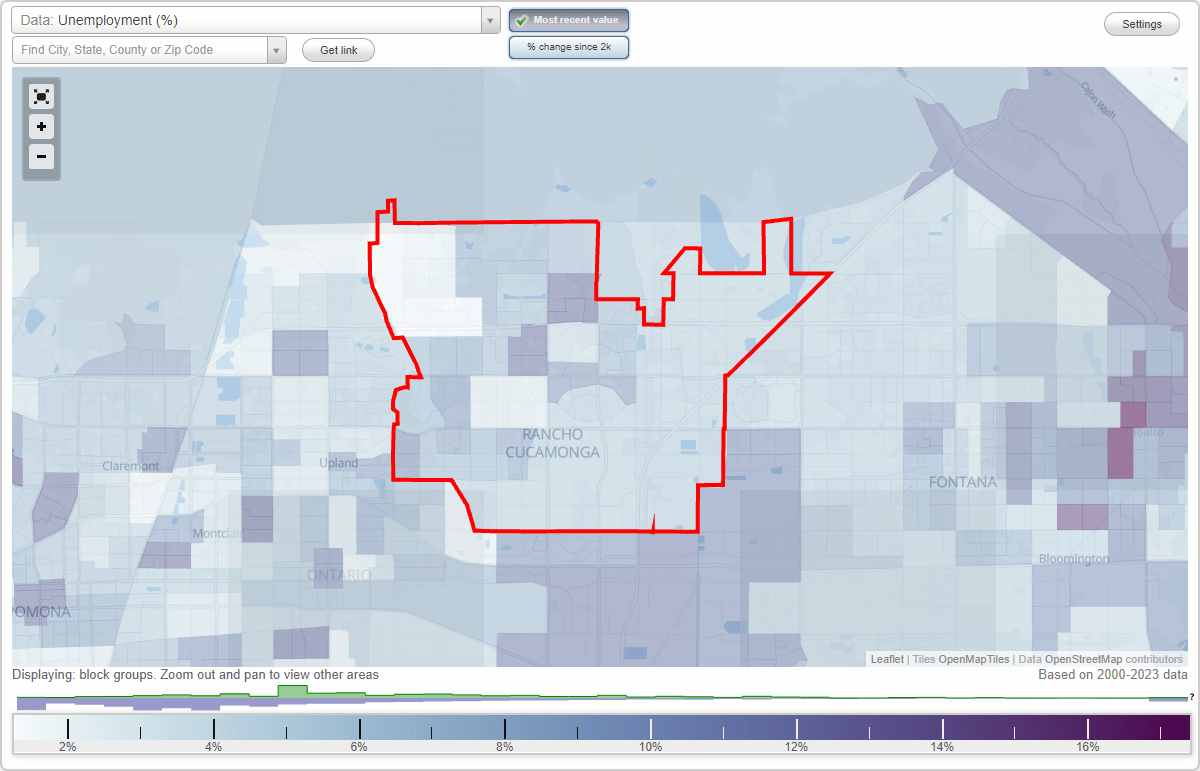Click the 'Displaying: block groups' status text
1200x771 pixels.
(x=196, y=675)
